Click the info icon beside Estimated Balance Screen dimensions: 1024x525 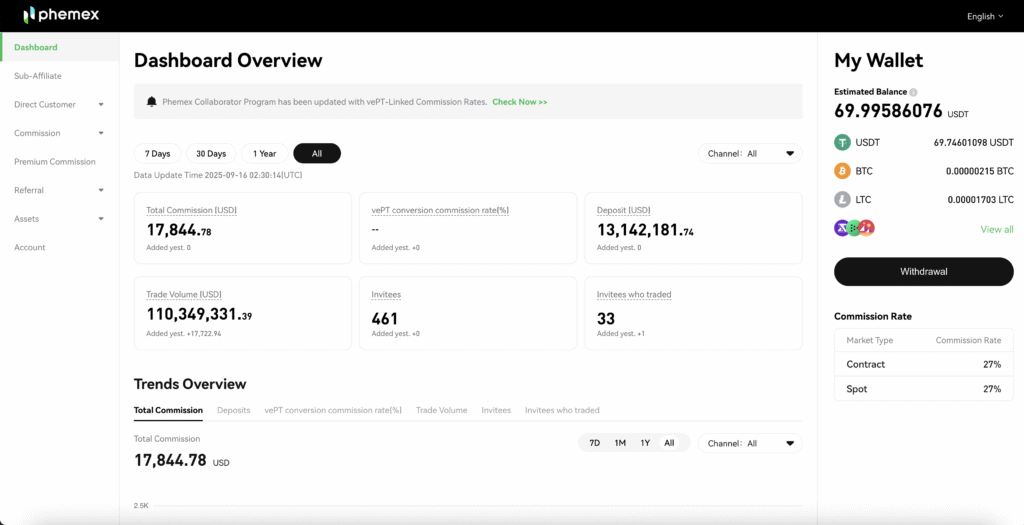pos(913,92)
